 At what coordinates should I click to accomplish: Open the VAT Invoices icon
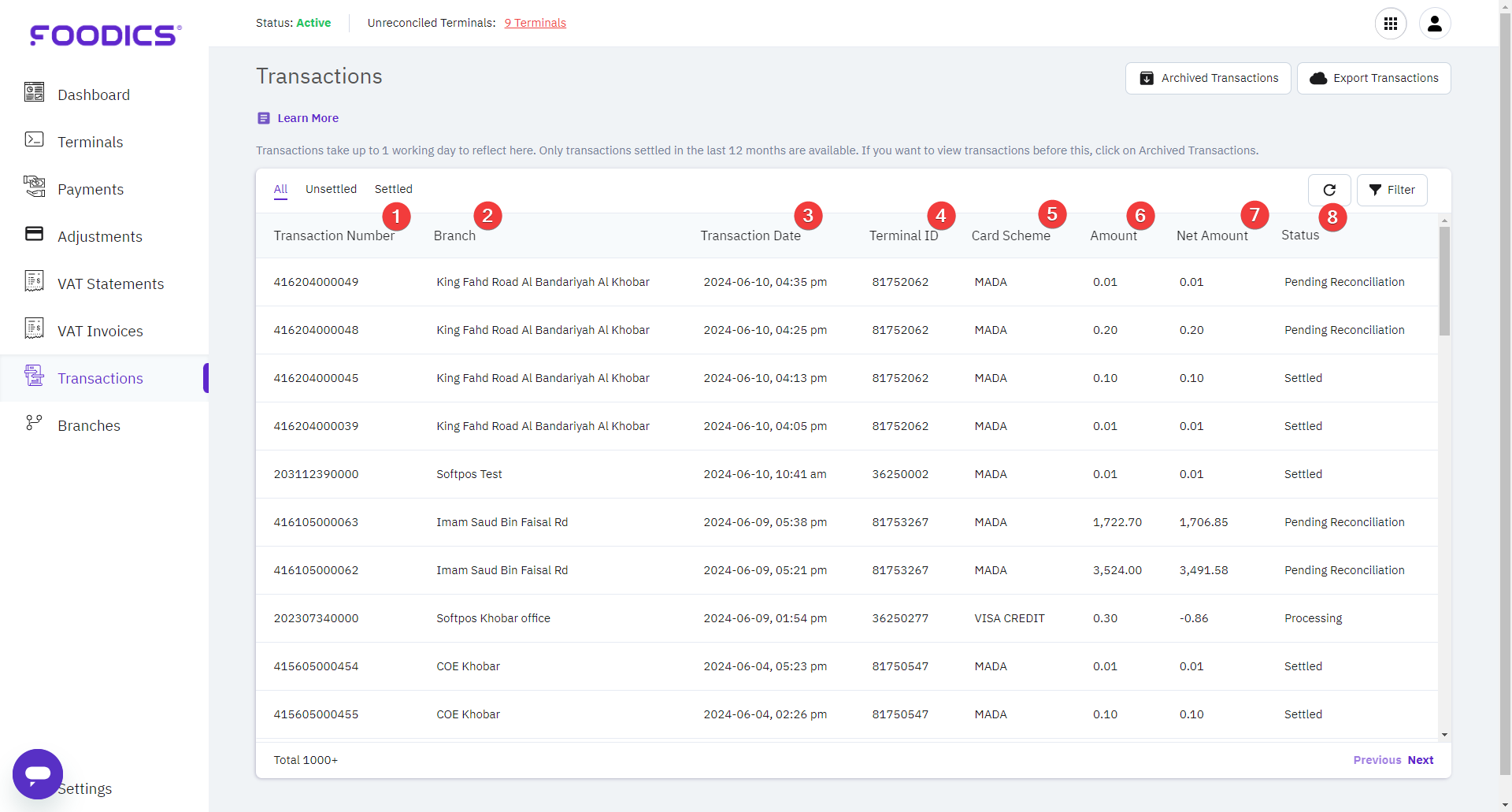[34, 328]
